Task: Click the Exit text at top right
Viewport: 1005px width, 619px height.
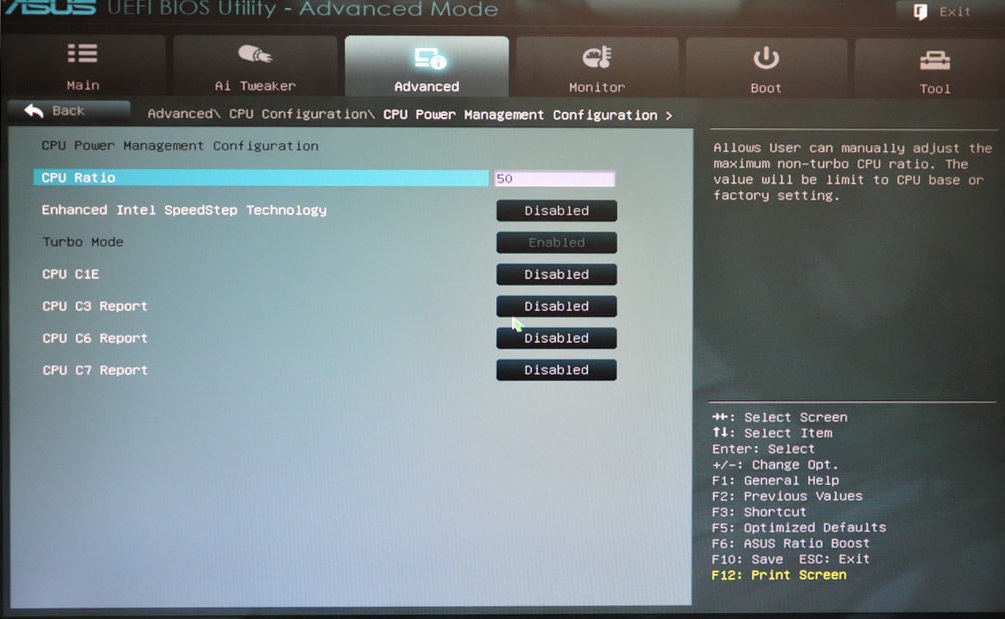Action: pyautogui.click(x=955, y=12)
